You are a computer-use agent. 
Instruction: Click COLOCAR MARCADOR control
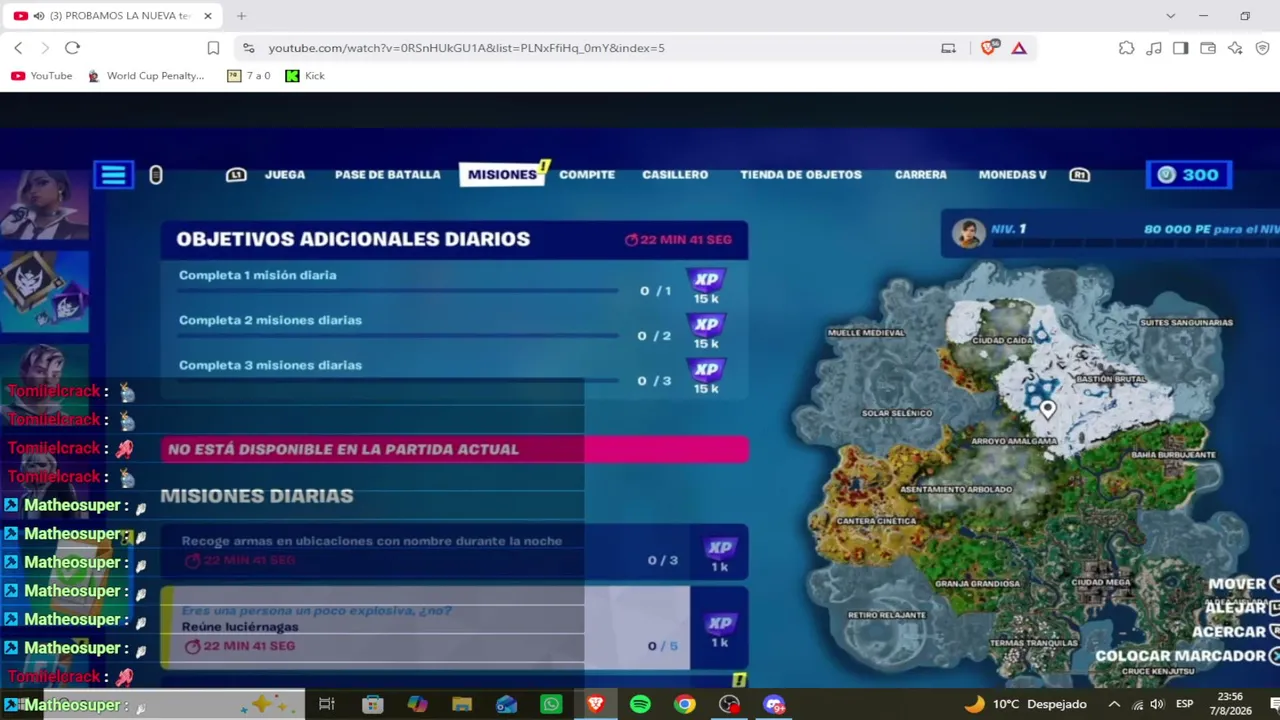pos(1186,656)
